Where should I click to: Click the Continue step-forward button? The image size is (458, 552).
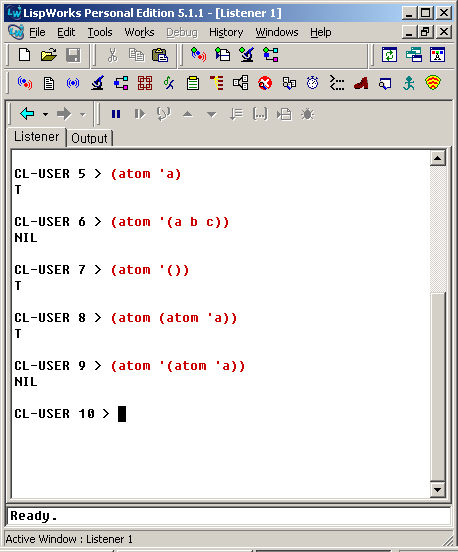(140, 114)
